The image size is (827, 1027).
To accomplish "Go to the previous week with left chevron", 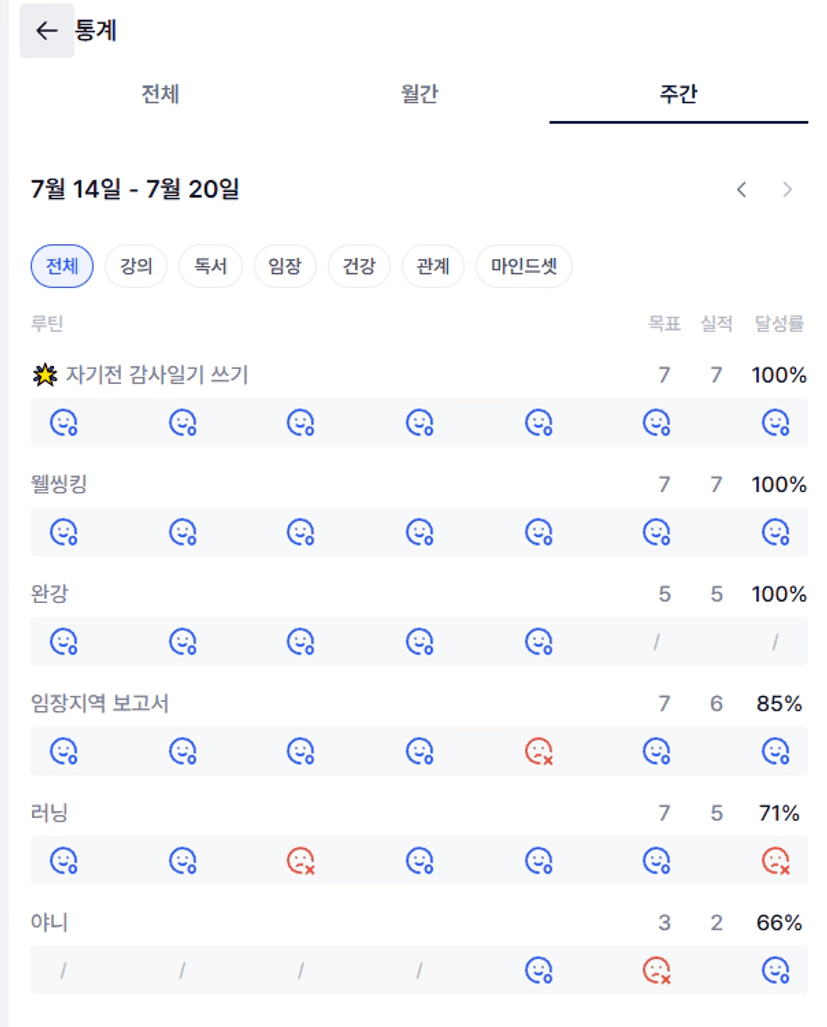I will (x=741, y=190).
